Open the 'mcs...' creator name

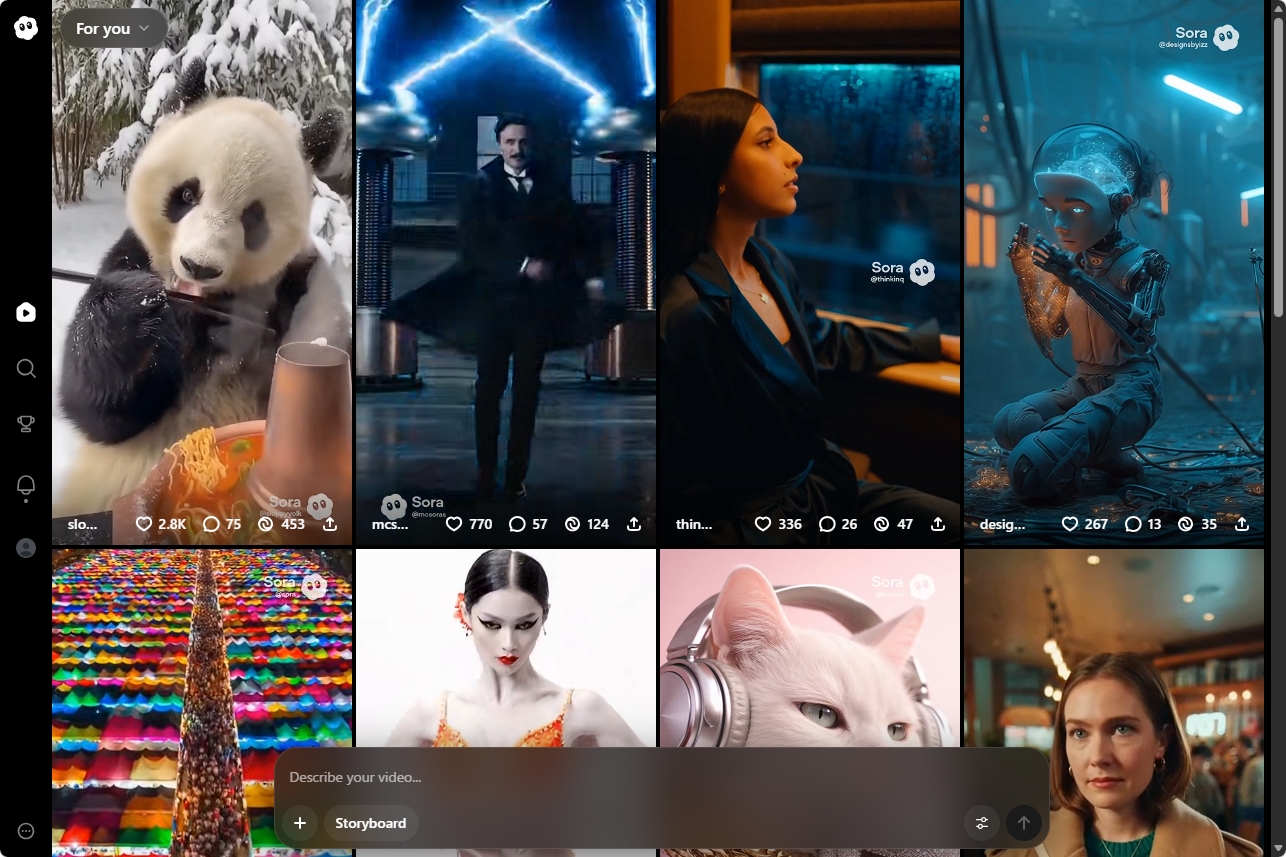[x=390, y=524]
